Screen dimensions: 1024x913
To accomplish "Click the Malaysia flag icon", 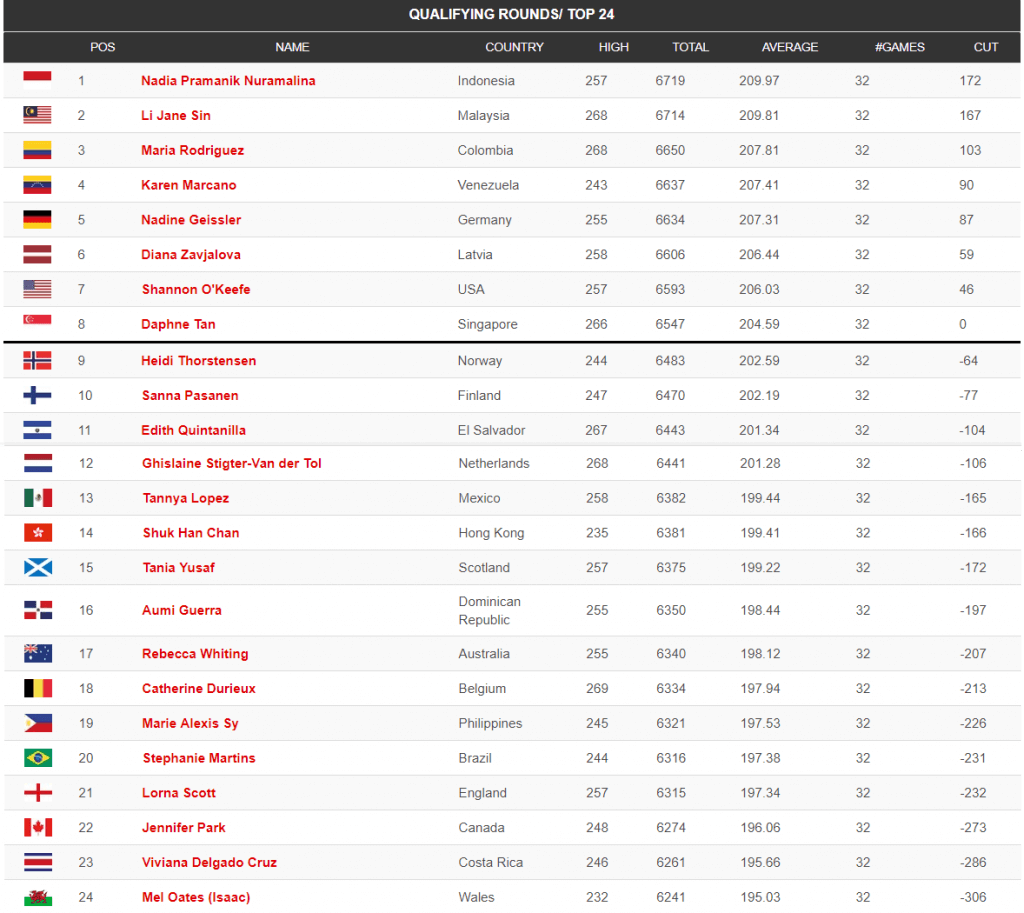I will (37, 115).
